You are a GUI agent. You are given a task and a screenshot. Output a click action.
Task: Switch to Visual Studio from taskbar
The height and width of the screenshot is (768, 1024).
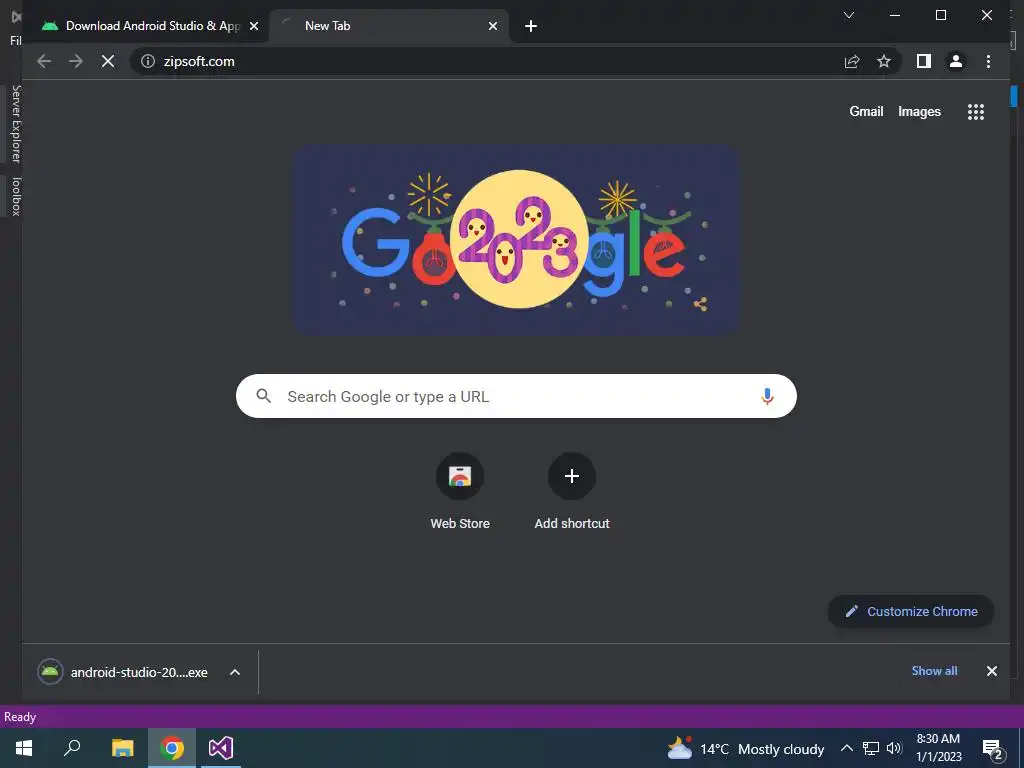(221, 748)
